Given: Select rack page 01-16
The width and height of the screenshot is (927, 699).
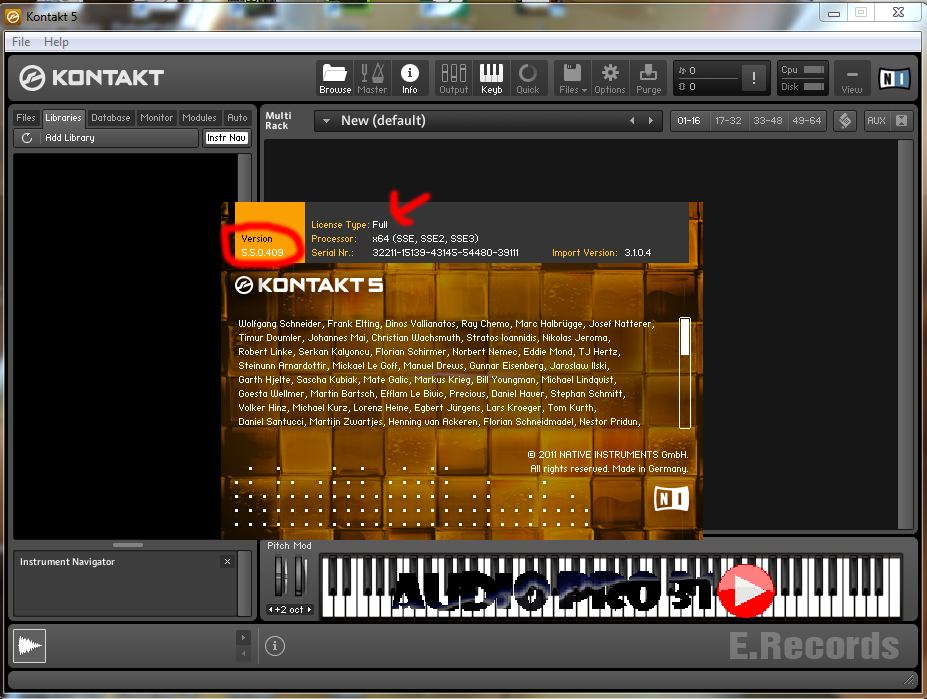Looking at the screenshot, I should tap(689, 121).
